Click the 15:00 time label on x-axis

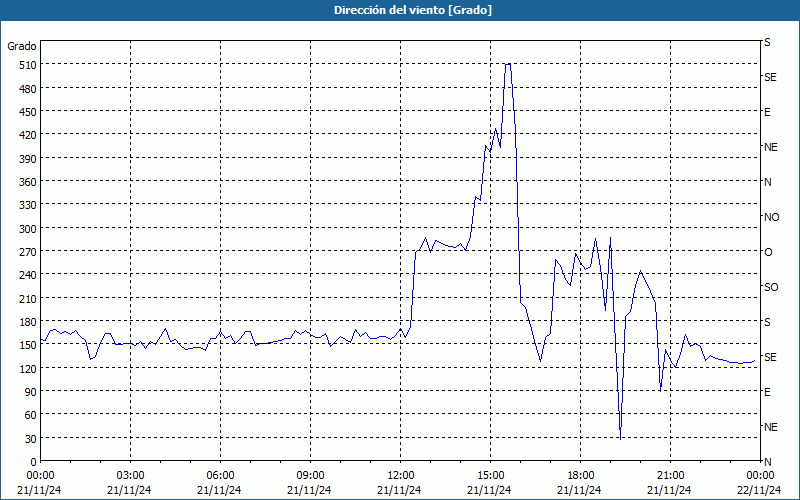point(490,476)
